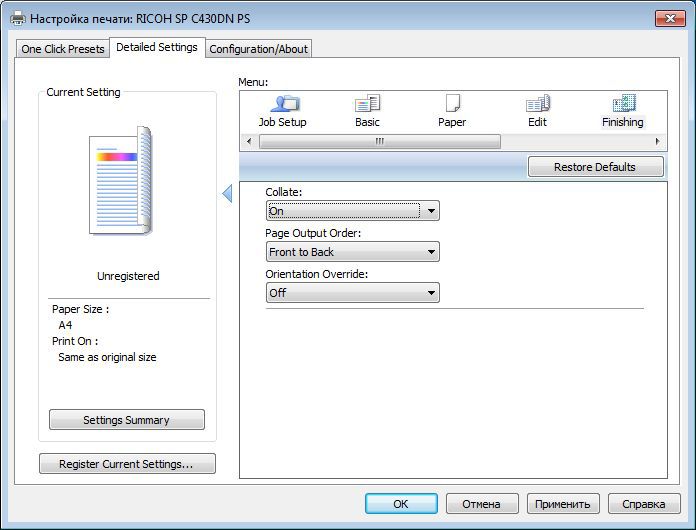Click the printer icon in title bar

[x=18, y=18]
